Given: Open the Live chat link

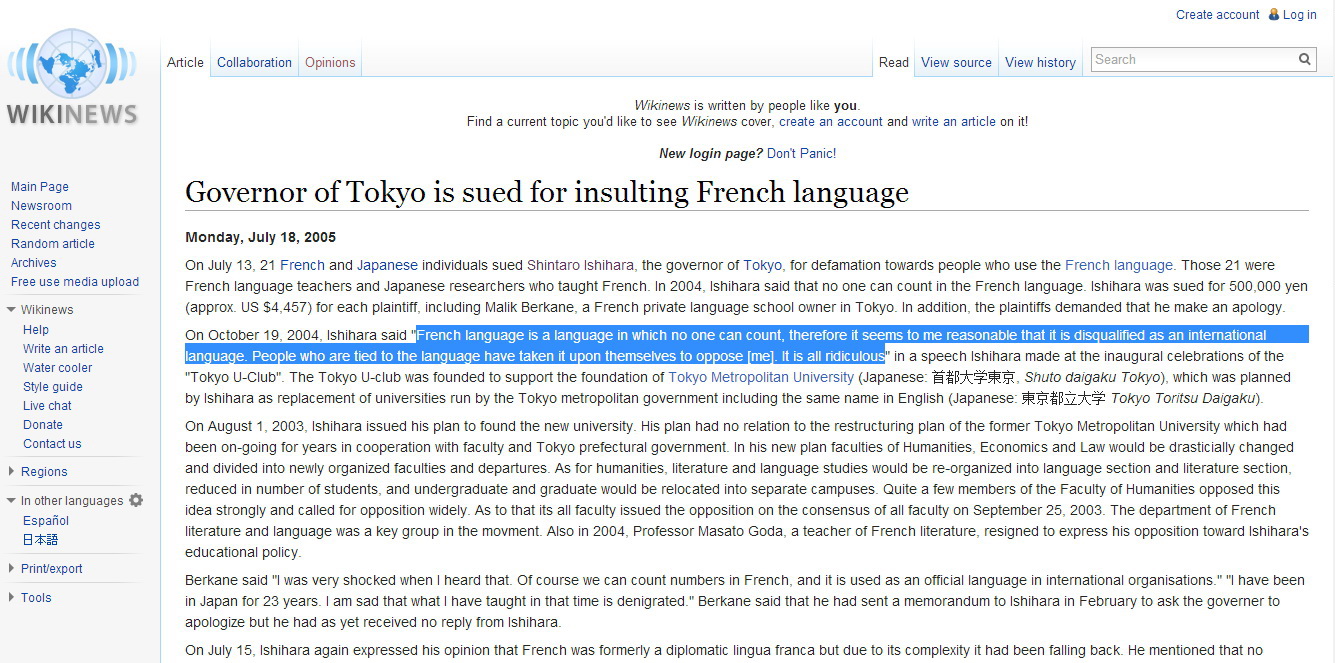Looking at the screenshot, I should pyautogui.click(x=48, y=406).
